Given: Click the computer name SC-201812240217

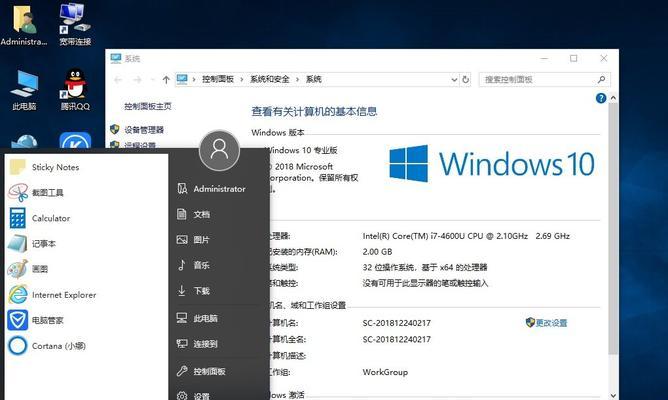Looking at the screenshot, I should click(x=396, y=323).
